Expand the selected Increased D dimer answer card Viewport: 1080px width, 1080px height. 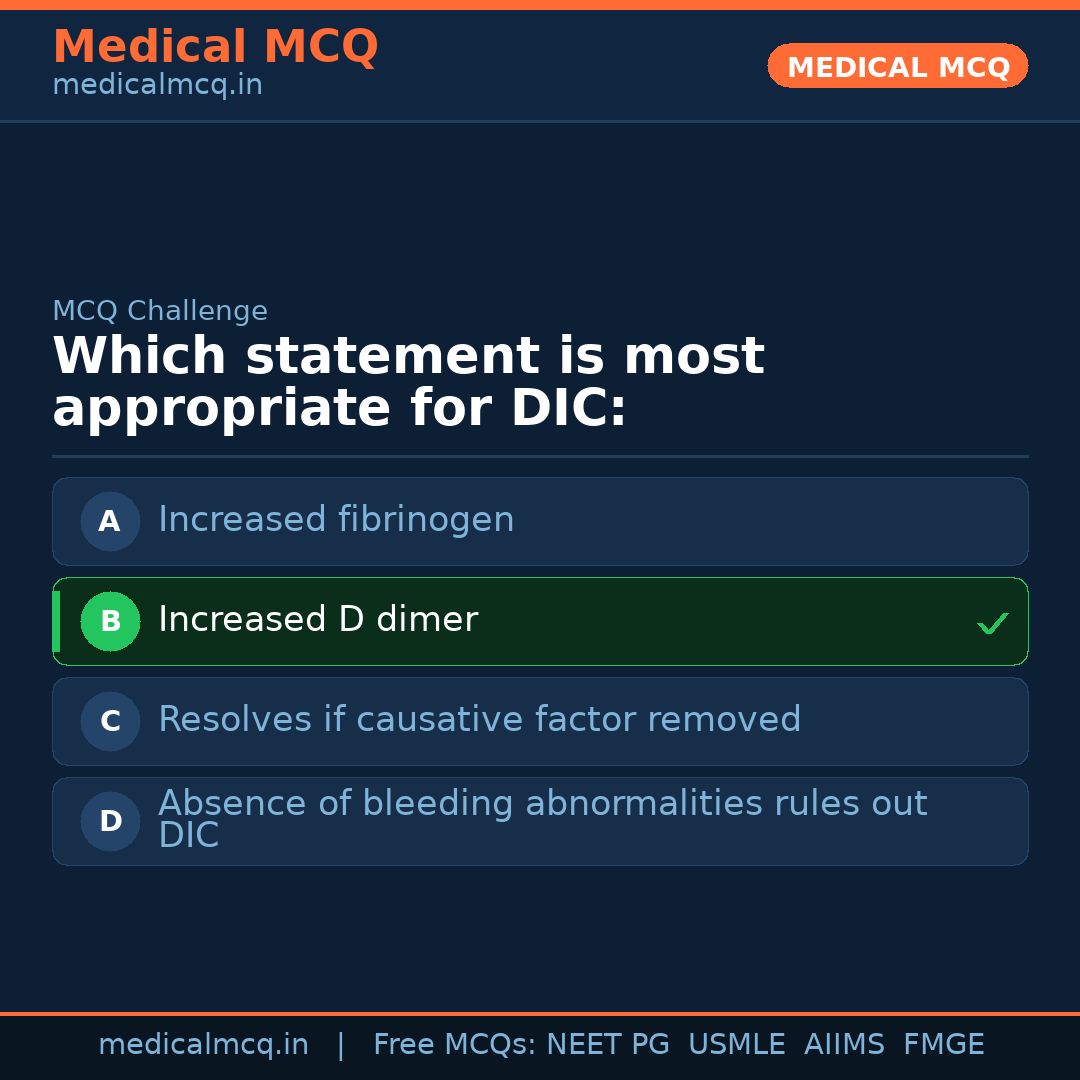[540, 621]
